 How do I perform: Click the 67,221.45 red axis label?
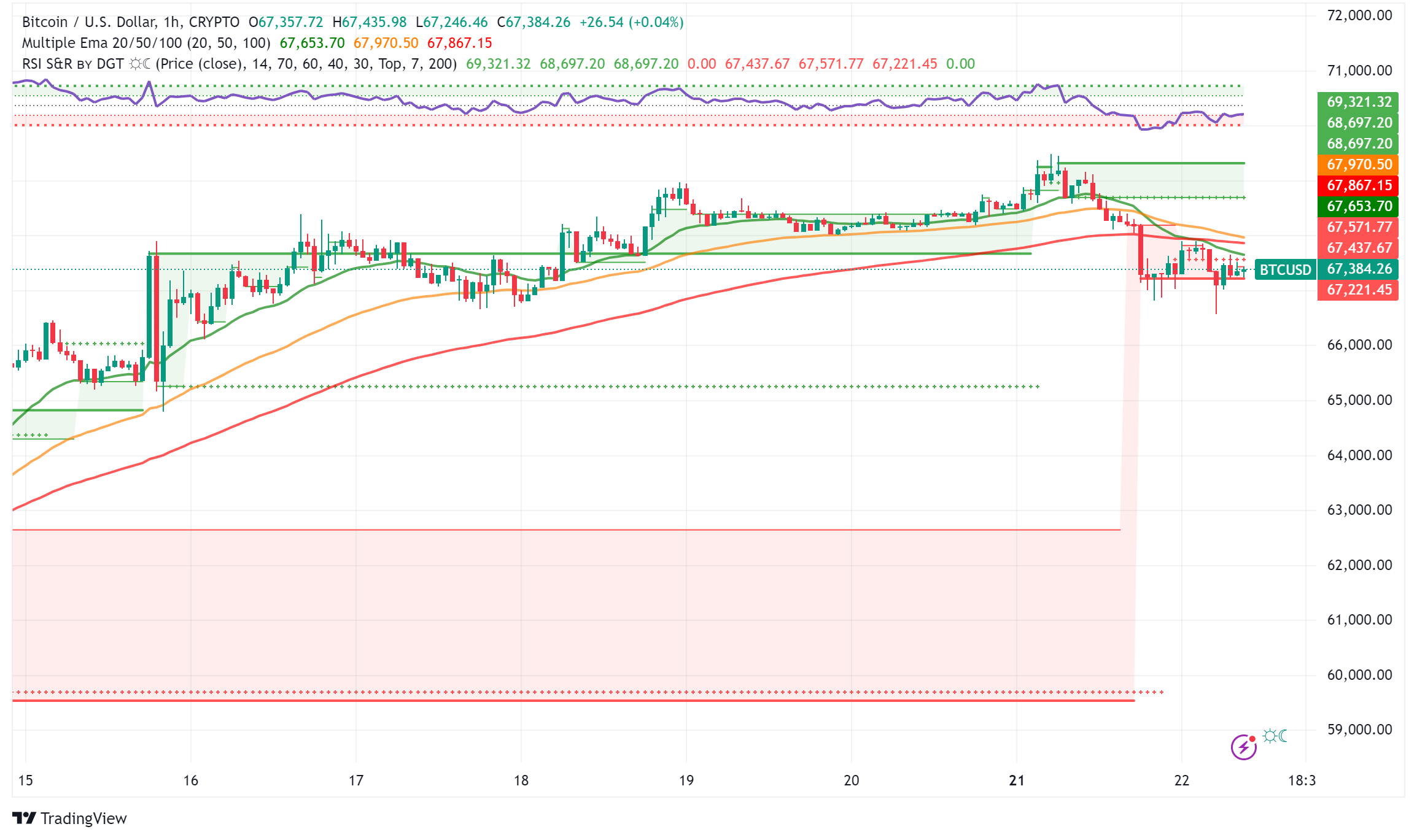pos(1359,290)
